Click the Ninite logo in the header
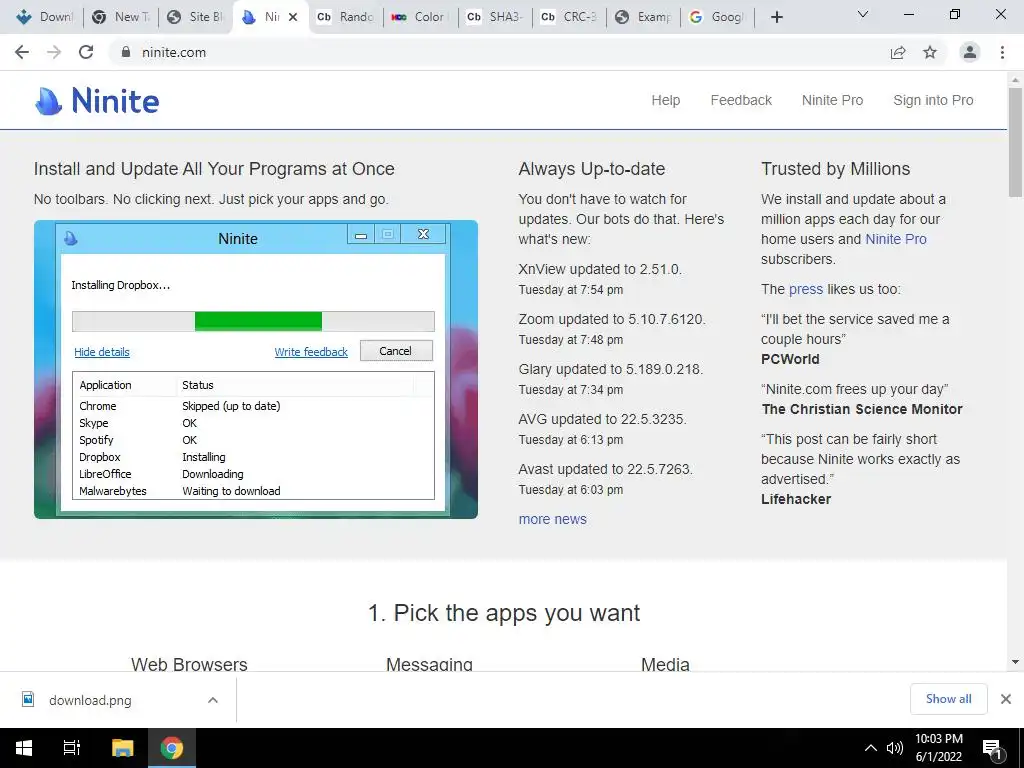1024x768 pixels. coord(97,101)
